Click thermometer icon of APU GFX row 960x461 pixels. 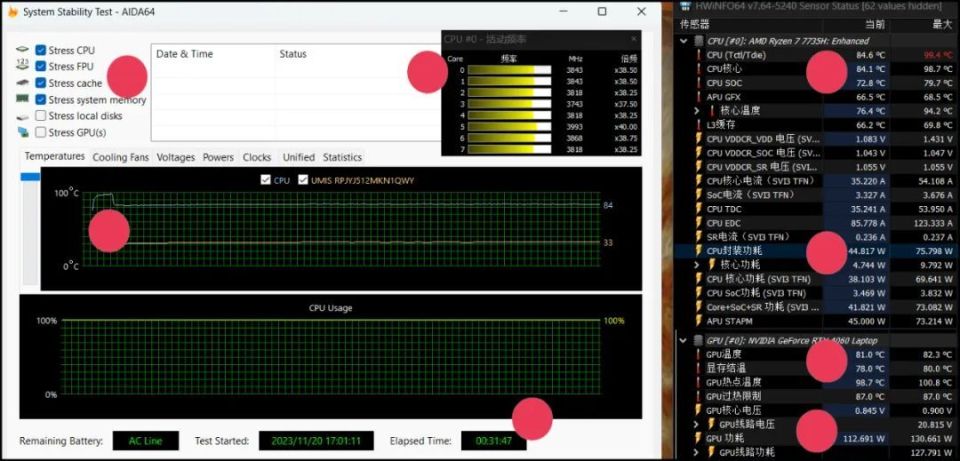(x=698, y=97)
